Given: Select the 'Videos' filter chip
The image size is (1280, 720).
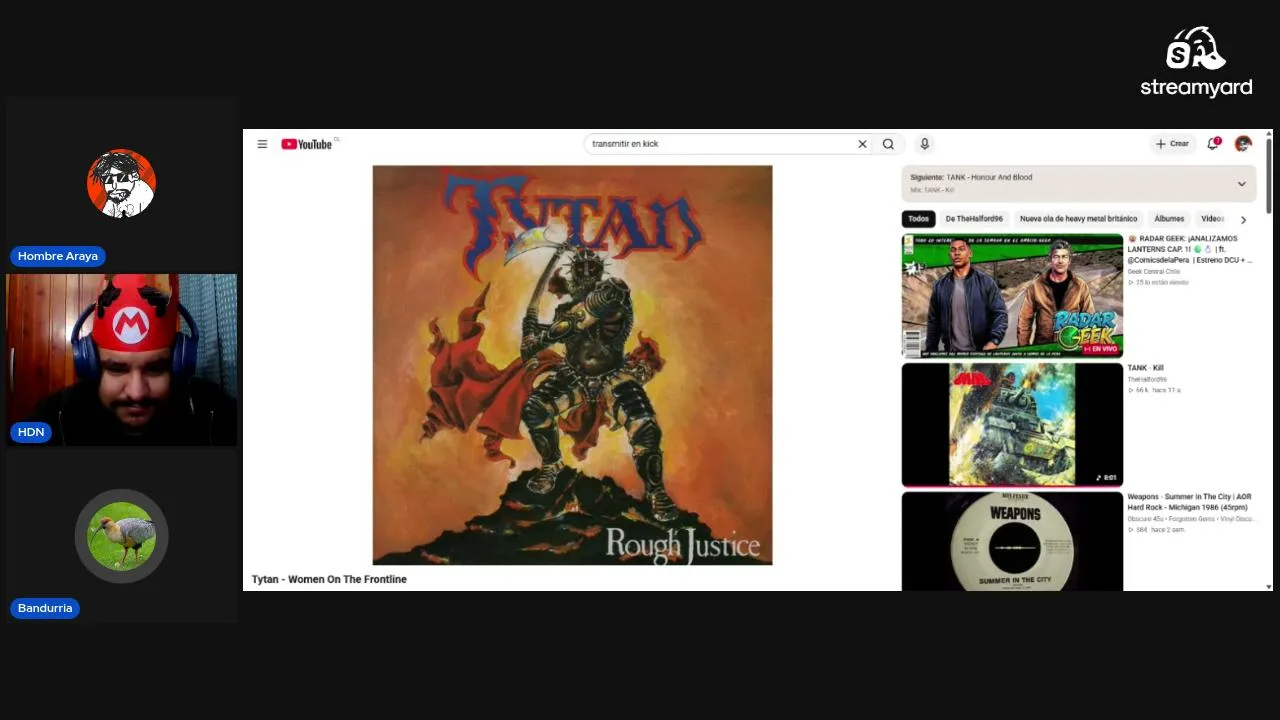Looking at the screenshot, I should click(x=1212, y=219).
